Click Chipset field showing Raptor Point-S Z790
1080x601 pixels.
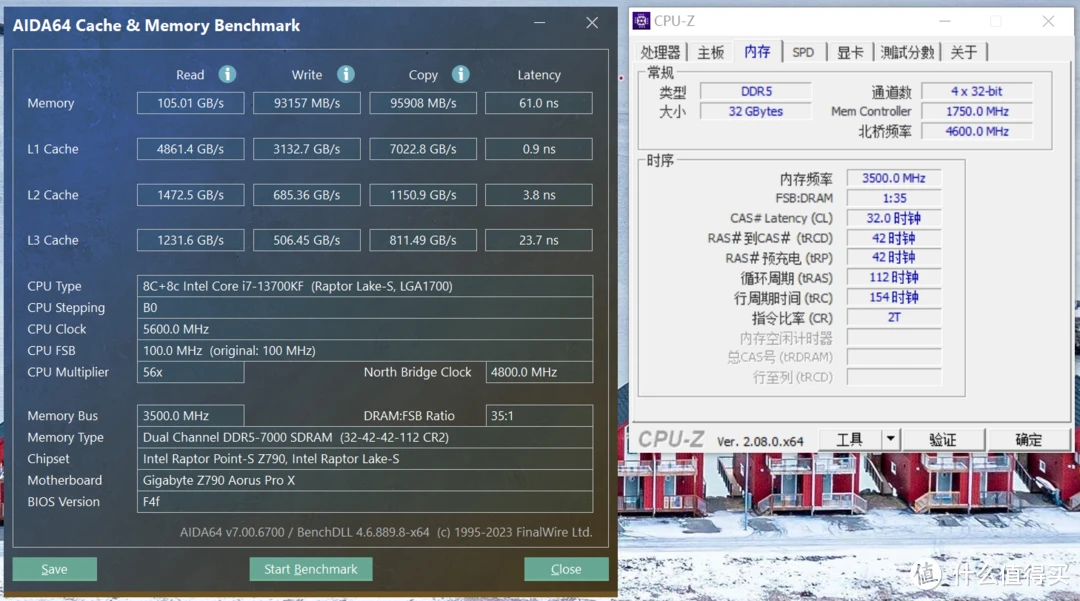click(364, 458)
